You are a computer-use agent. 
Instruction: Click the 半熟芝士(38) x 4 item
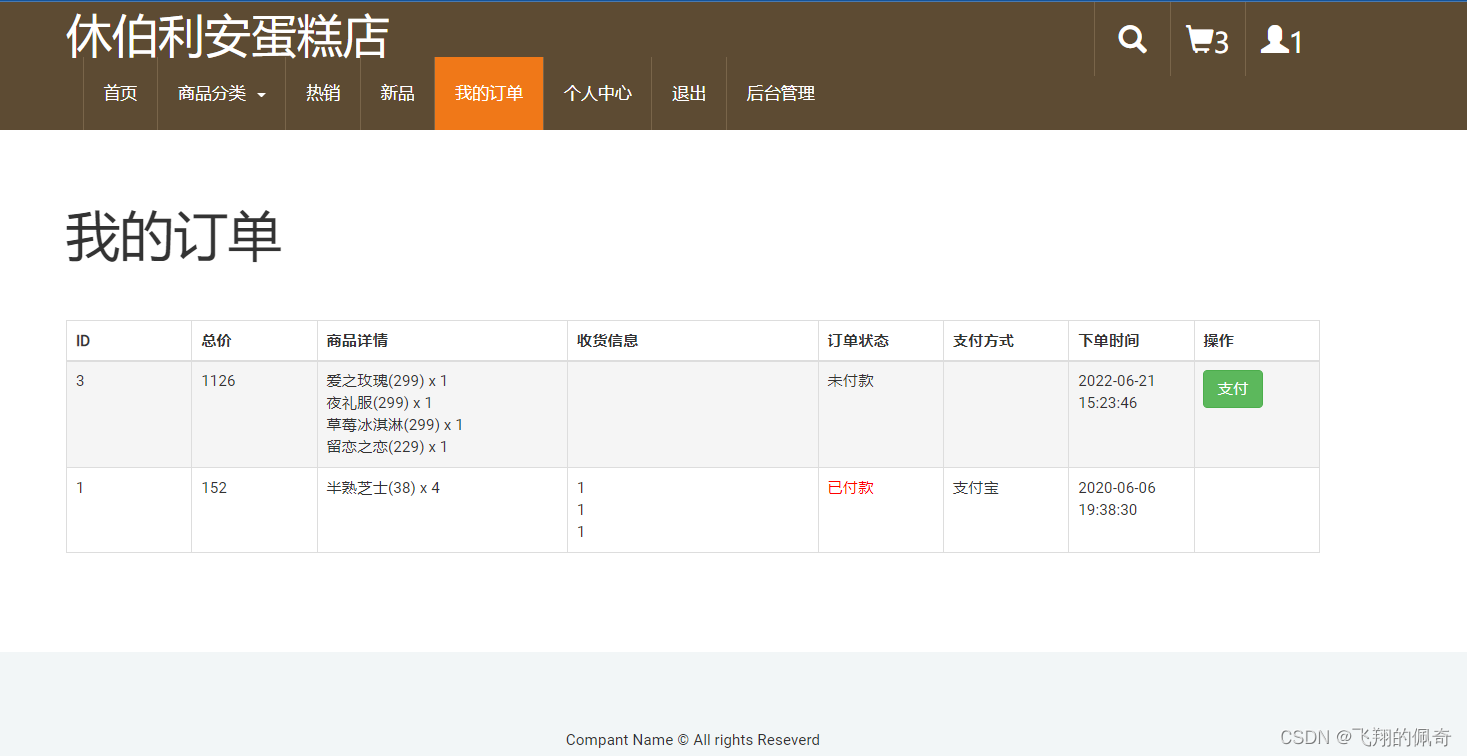point(382,488)
